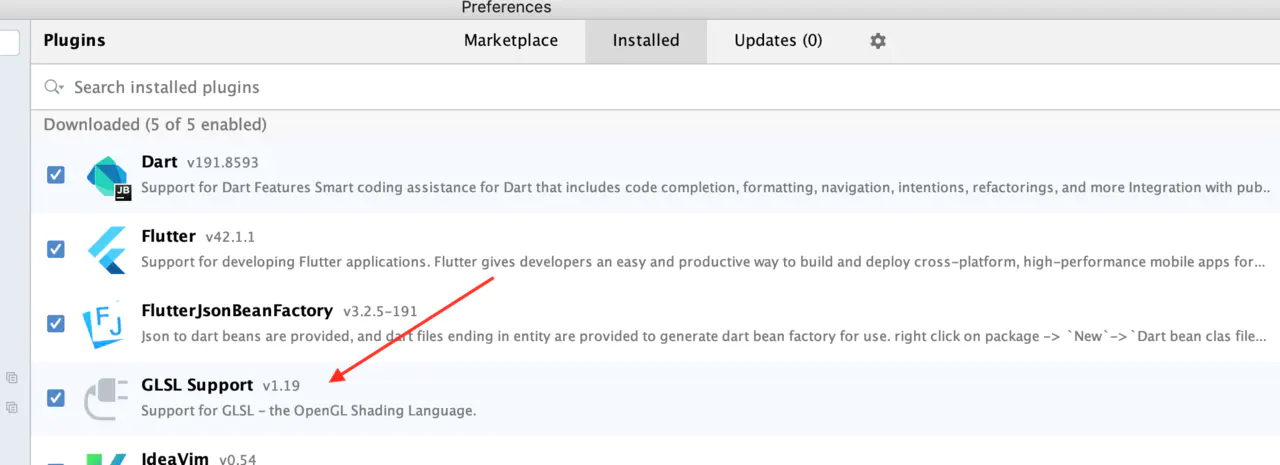Image resolution: width=1280 pixels, height=465 pixels.
Task: Click the FlutterJsonBeanFactory FJ icon
Action: [x=104, y=324]
